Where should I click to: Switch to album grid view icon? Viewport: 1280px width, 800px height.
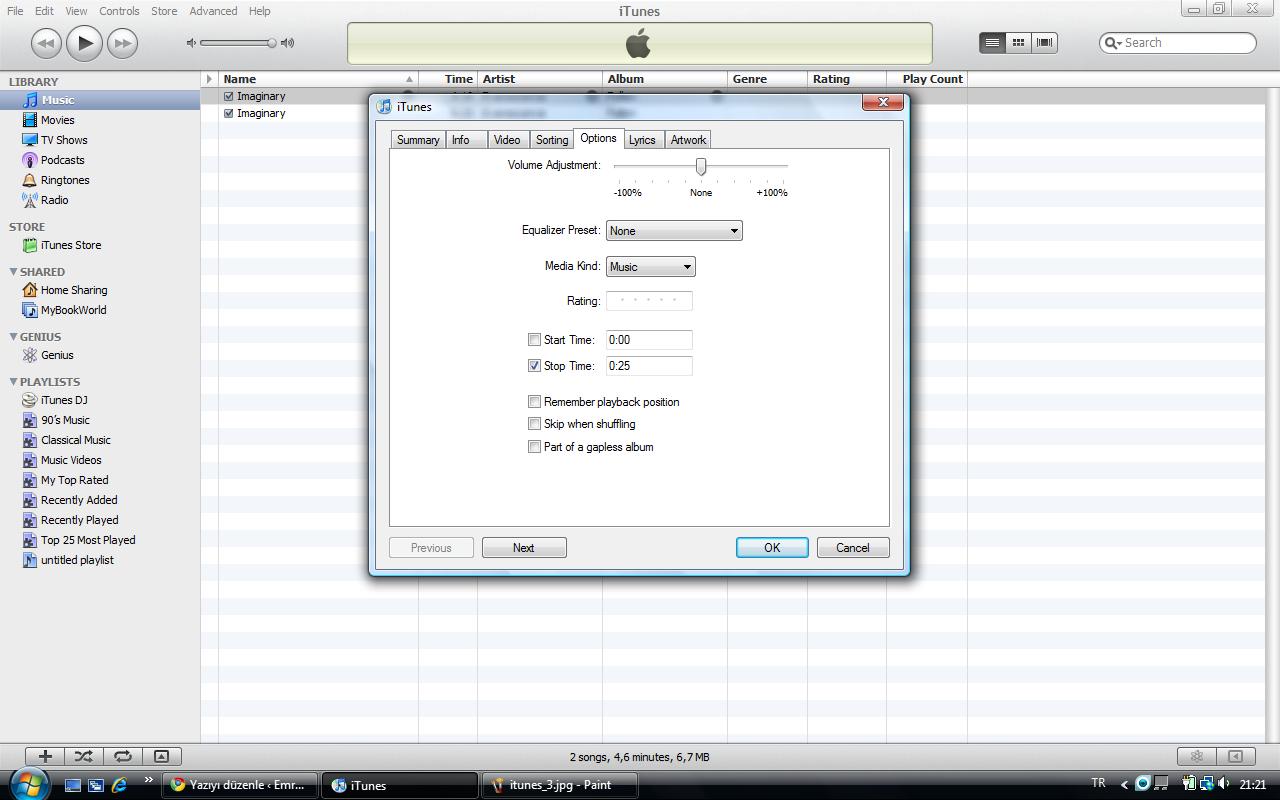click(x=1018, y=42)
